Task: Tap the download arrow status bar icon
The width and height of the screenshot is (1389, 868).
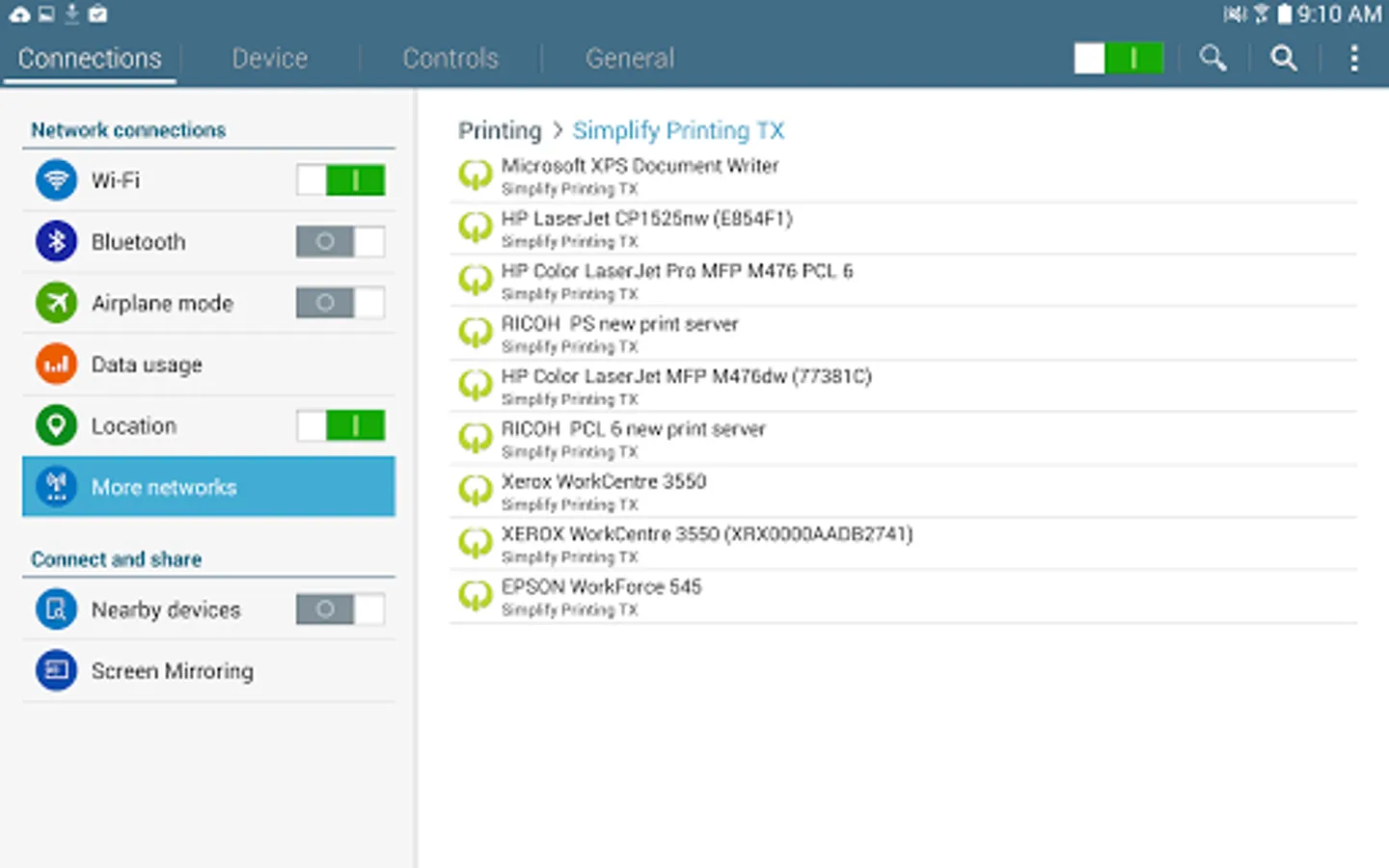Action: [71, 14]
